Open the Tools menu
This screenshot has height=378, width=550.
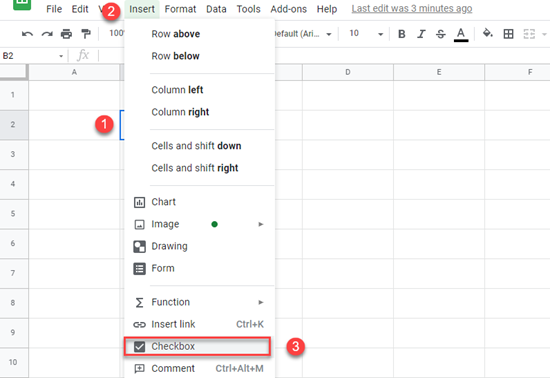[x=248, y=9]
